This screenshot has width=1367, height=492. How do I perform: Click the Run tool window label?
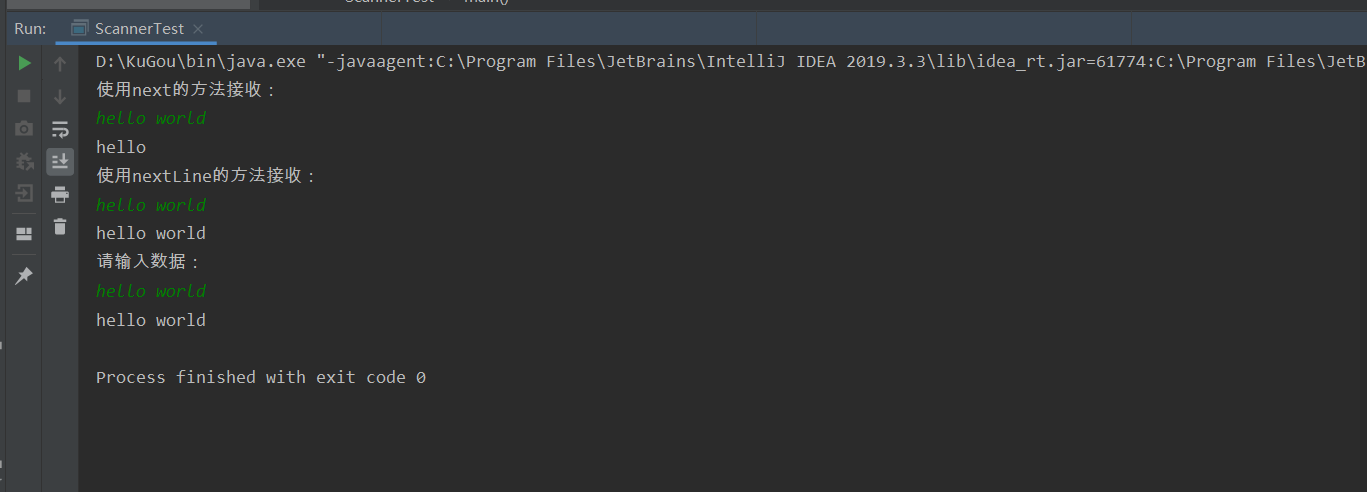click(30, 29)
